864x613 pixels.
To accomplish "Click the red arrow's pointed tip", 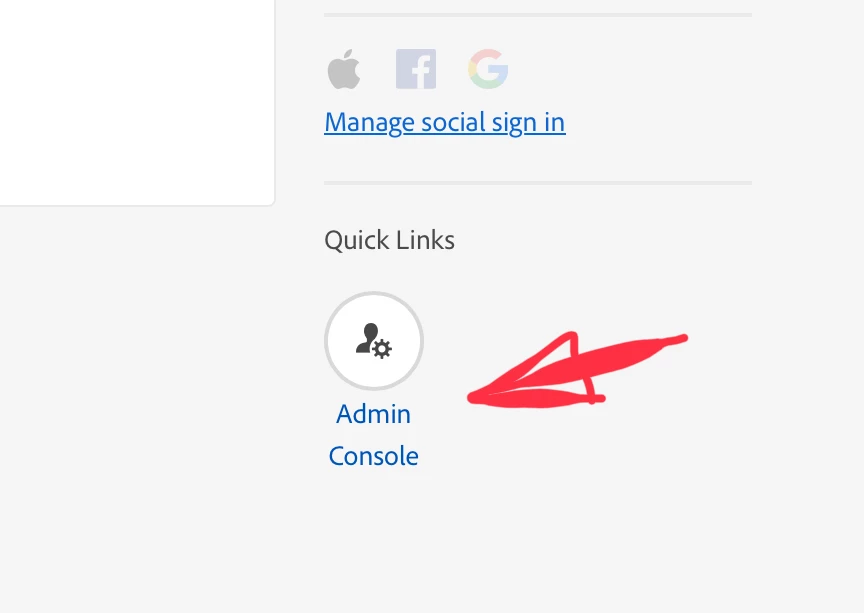I will click(x=473, y=397).
